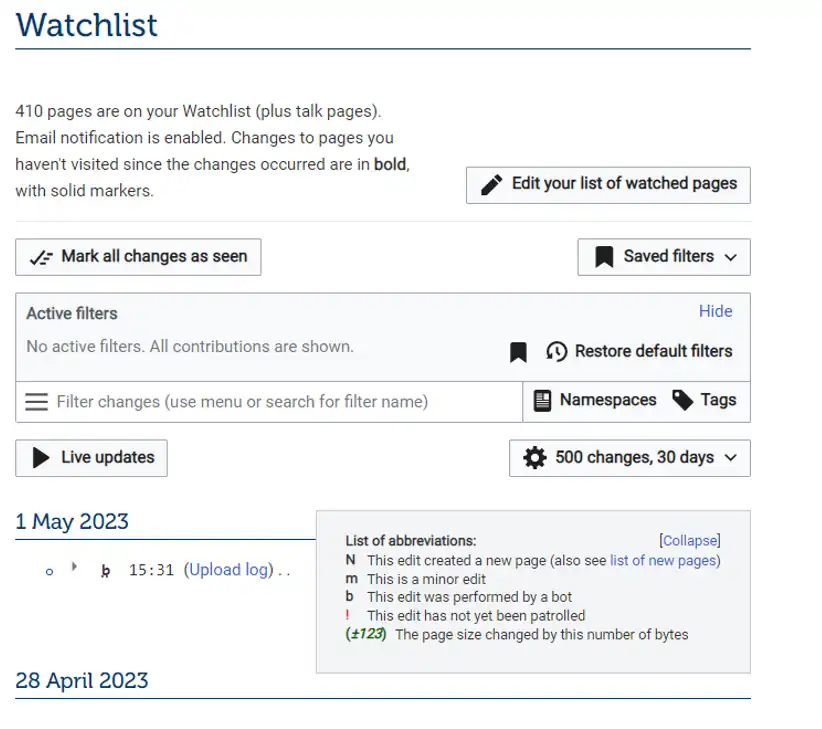Open the 500 changes, 30 days dropdown

click(630, 458)
